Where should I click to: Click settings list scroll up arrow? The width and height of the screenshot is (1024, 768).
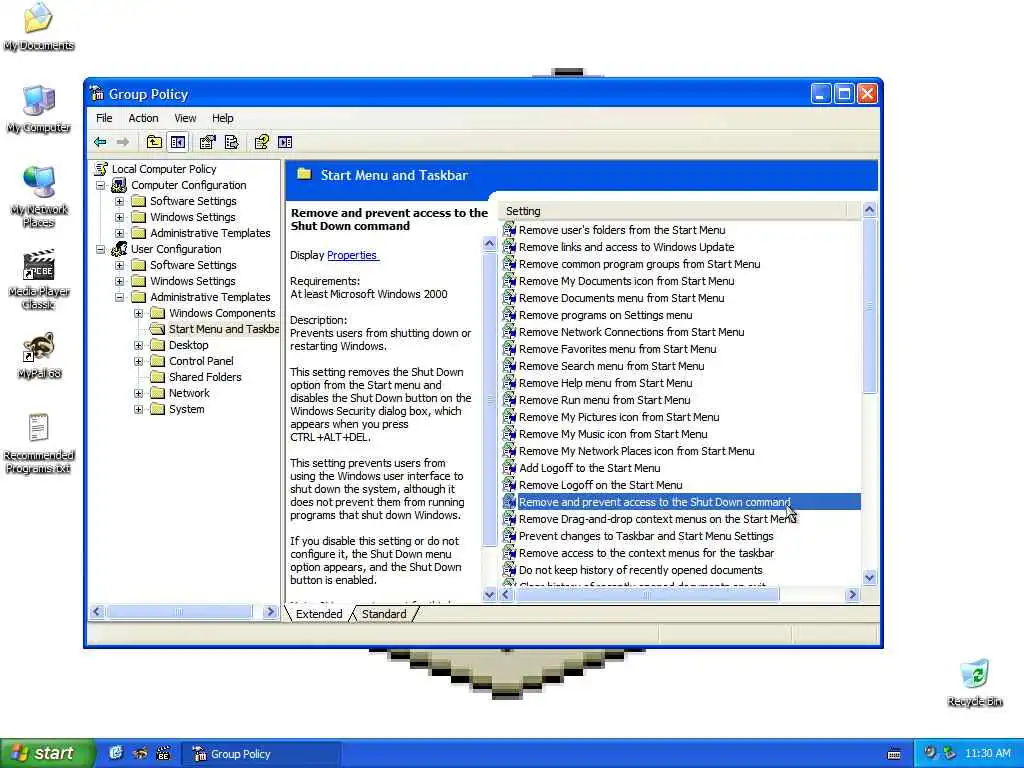(869, 210)
